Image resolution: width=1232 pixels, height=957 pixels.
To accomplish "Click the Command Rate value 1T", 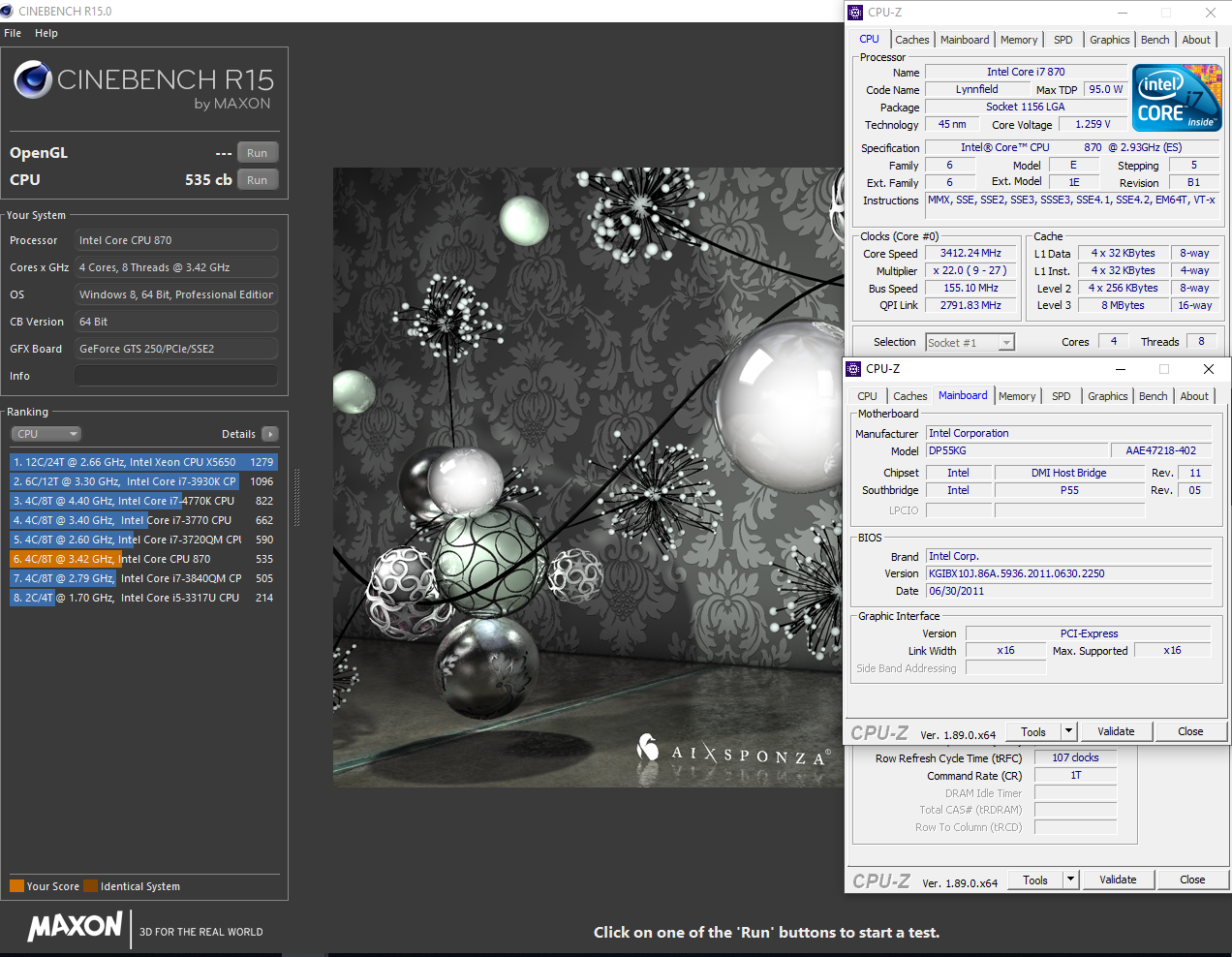I will tap(1075, 776).
